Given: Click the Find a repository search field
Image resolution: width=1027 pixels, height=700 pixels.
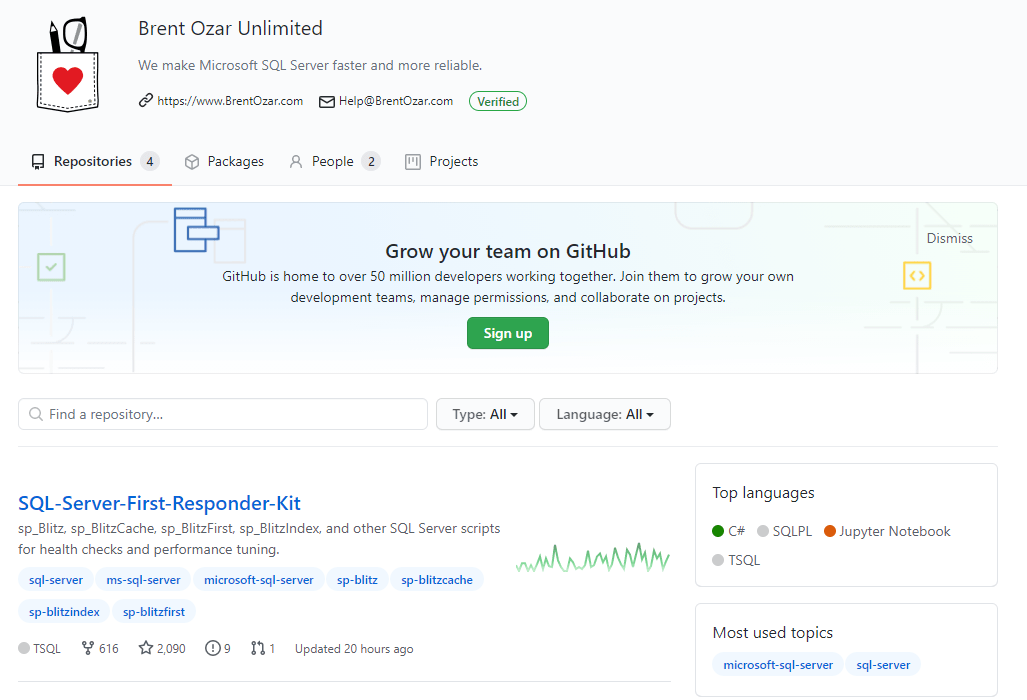Looking at the screenshot, I should [x=223, y=414].
